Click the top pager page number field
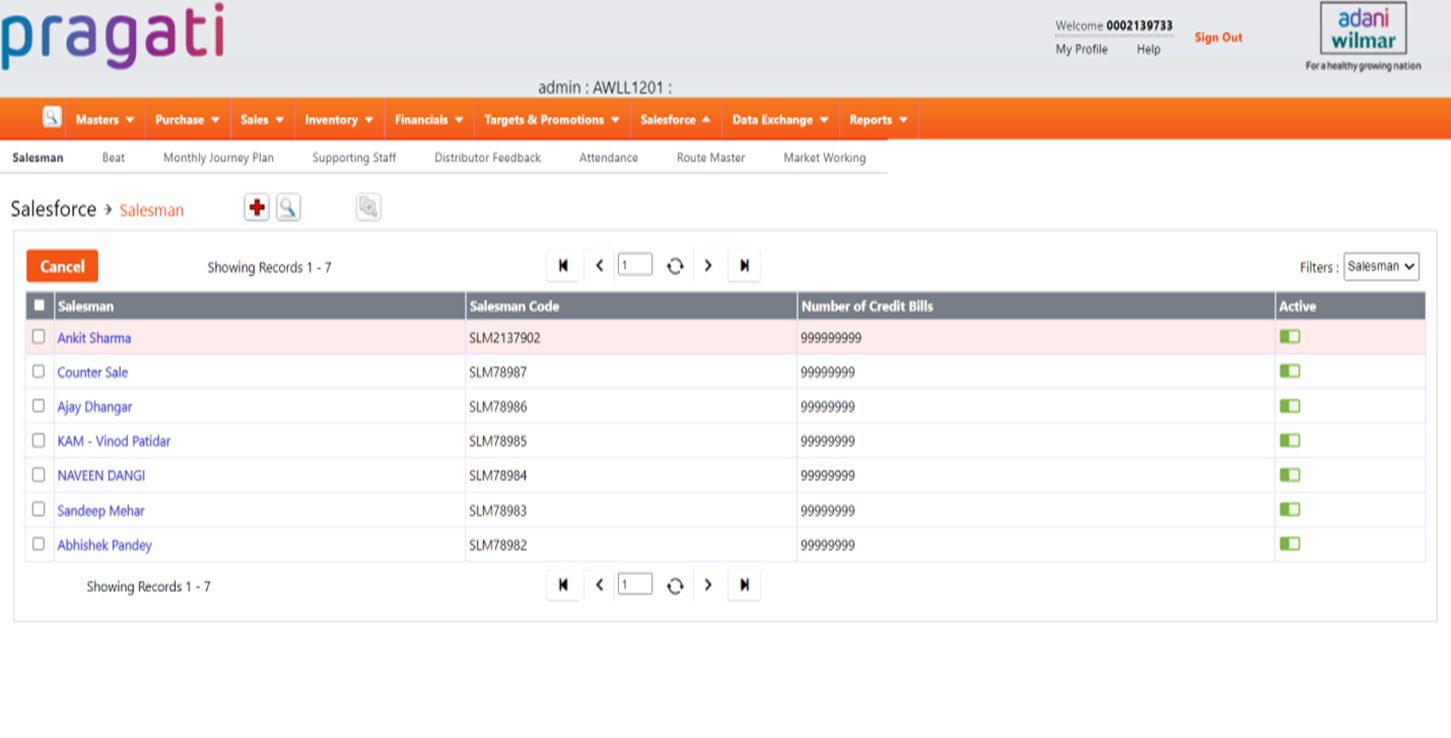 [x=635, y=265]
